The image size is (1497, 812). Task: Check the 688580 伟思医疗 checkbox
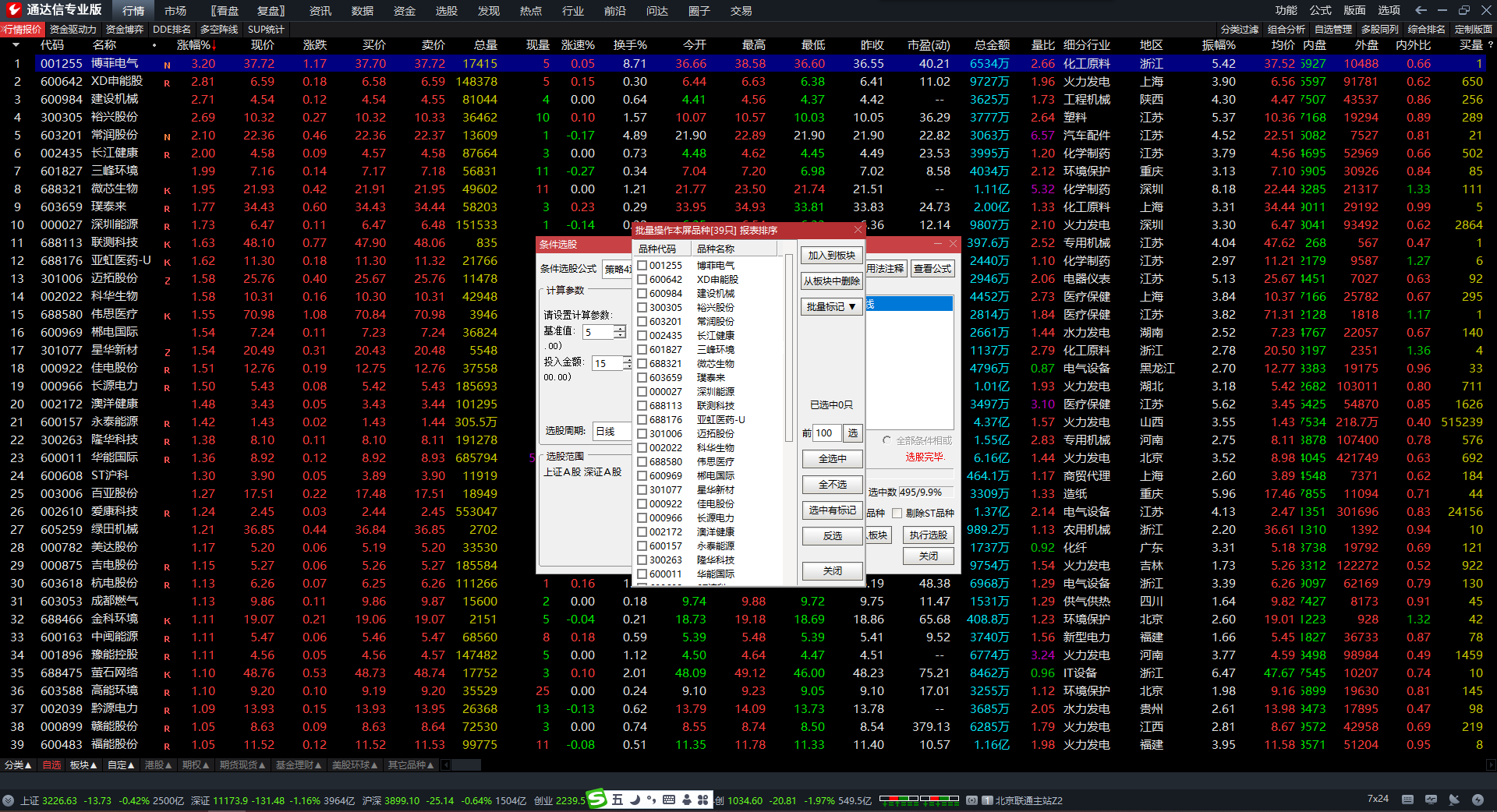642,461
